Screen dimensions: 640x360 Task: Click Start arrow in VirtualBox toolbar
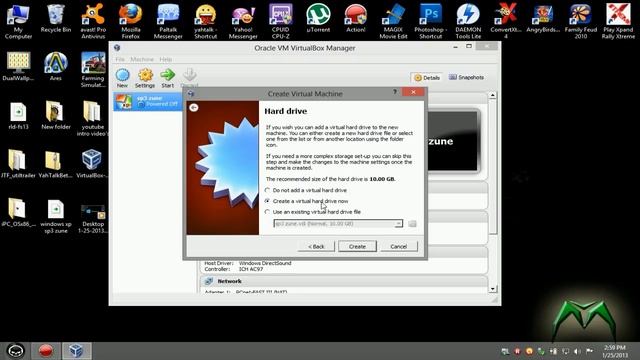point(167,78)
